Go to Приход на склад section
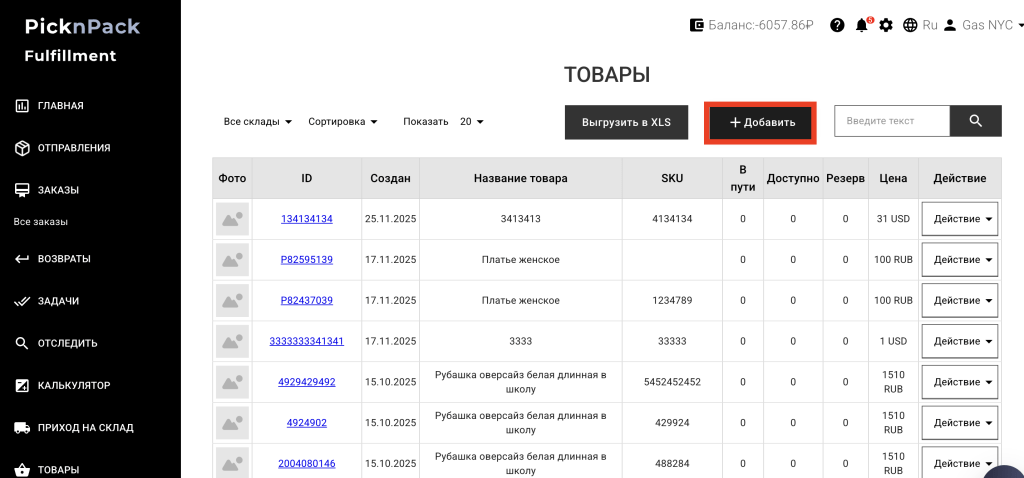The image size is (1024, 478). (x=85, y=427)
